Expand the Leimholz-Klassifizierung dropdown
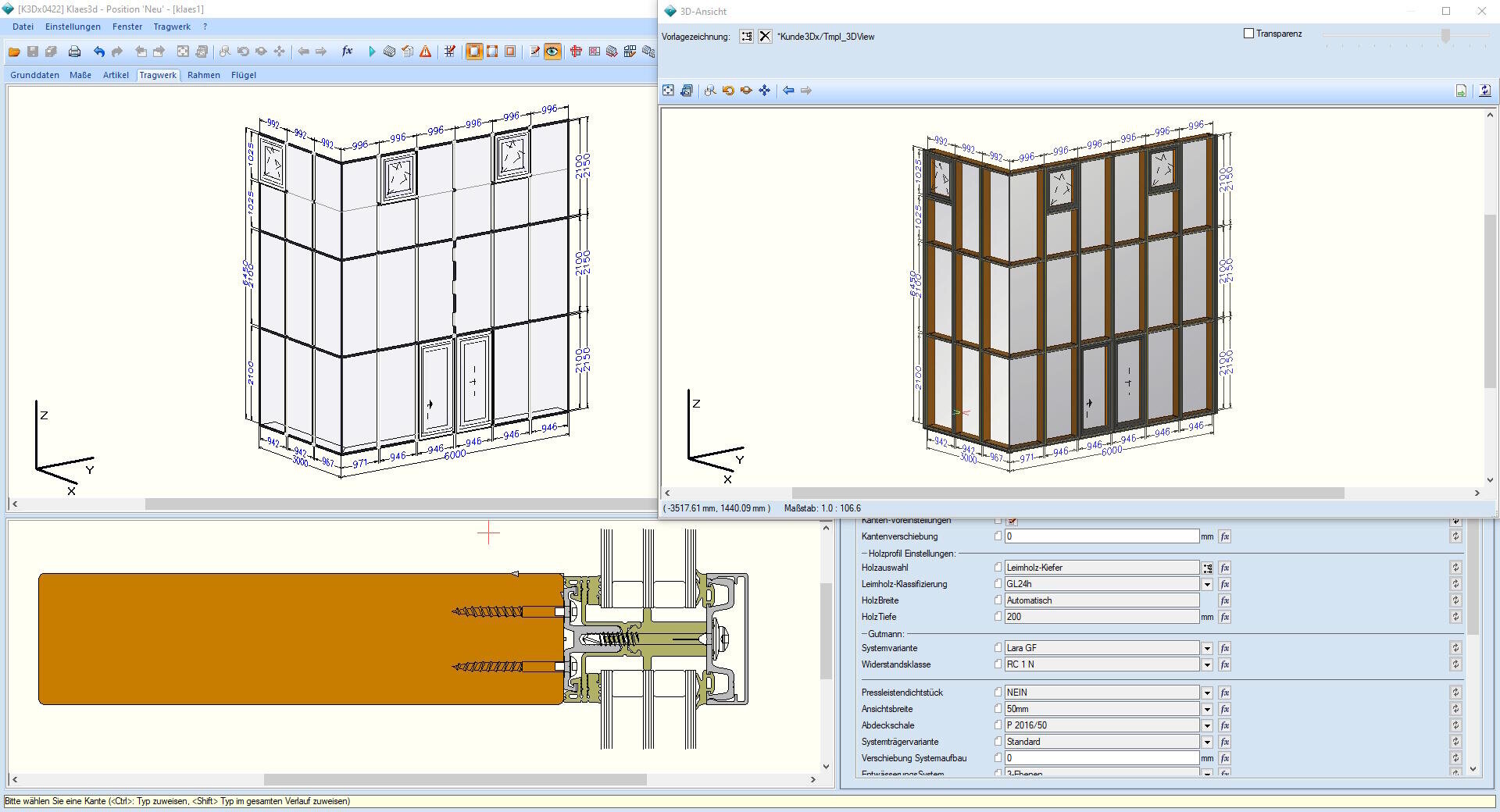Image resolution: width=1500 pixels, height=812 pixels. coord(1207,584)
